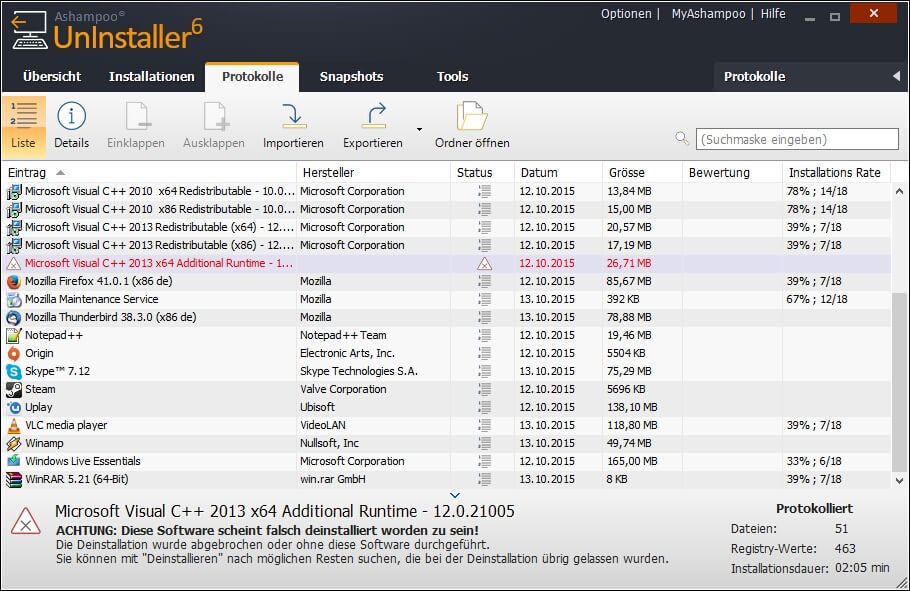Select Microsoft Visual C++ 2010 x64 Redistributable entry
This screenshot has height=591, width=910.
point(447,191)
